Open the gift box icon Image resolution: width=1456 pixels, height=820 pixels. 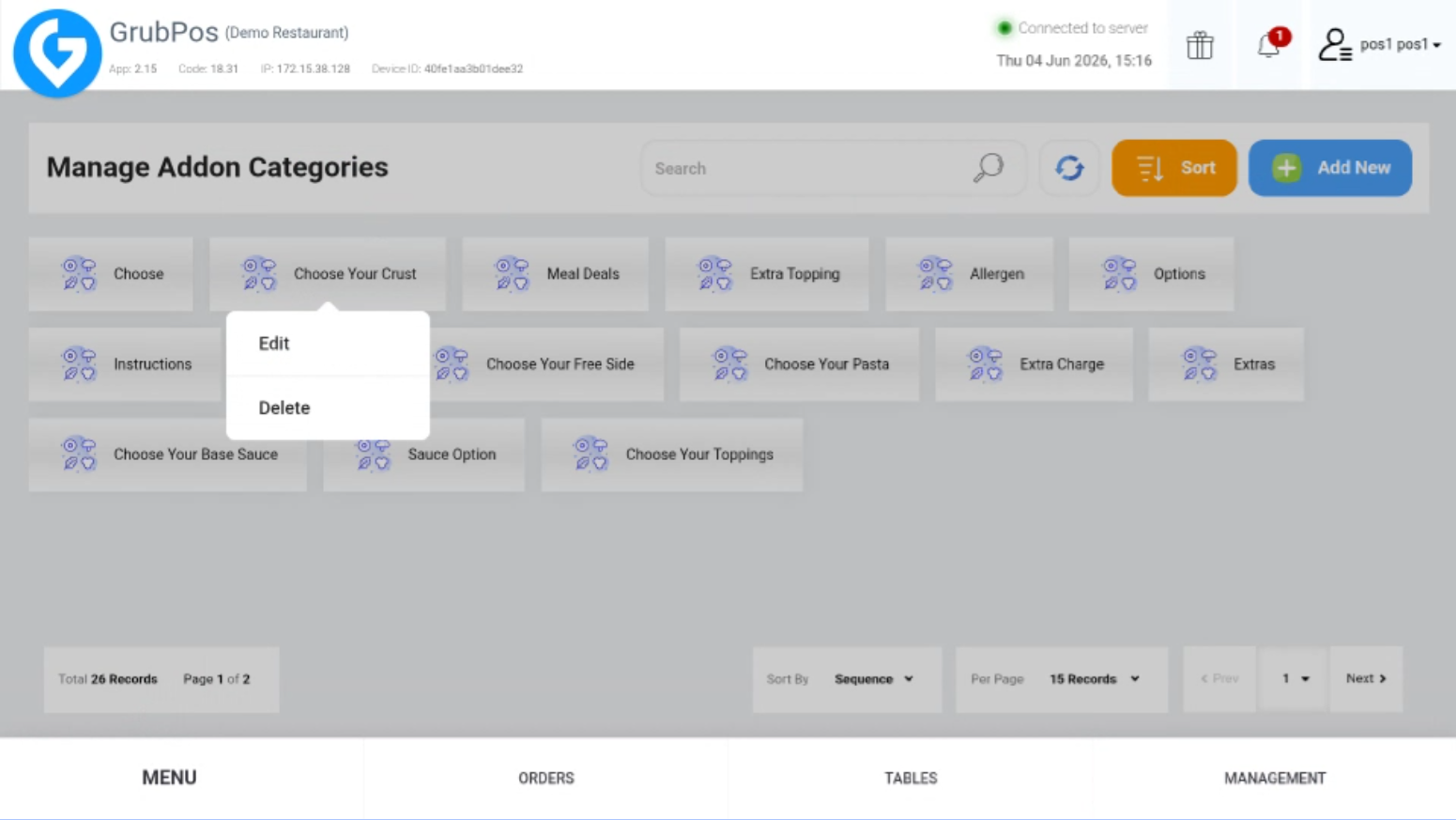pos(1200,45)
